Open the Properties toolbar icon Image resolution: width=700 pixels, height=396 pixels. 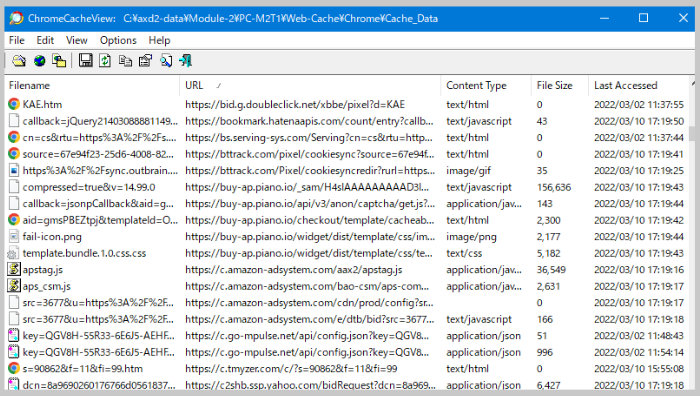click(x=145, y=61)
